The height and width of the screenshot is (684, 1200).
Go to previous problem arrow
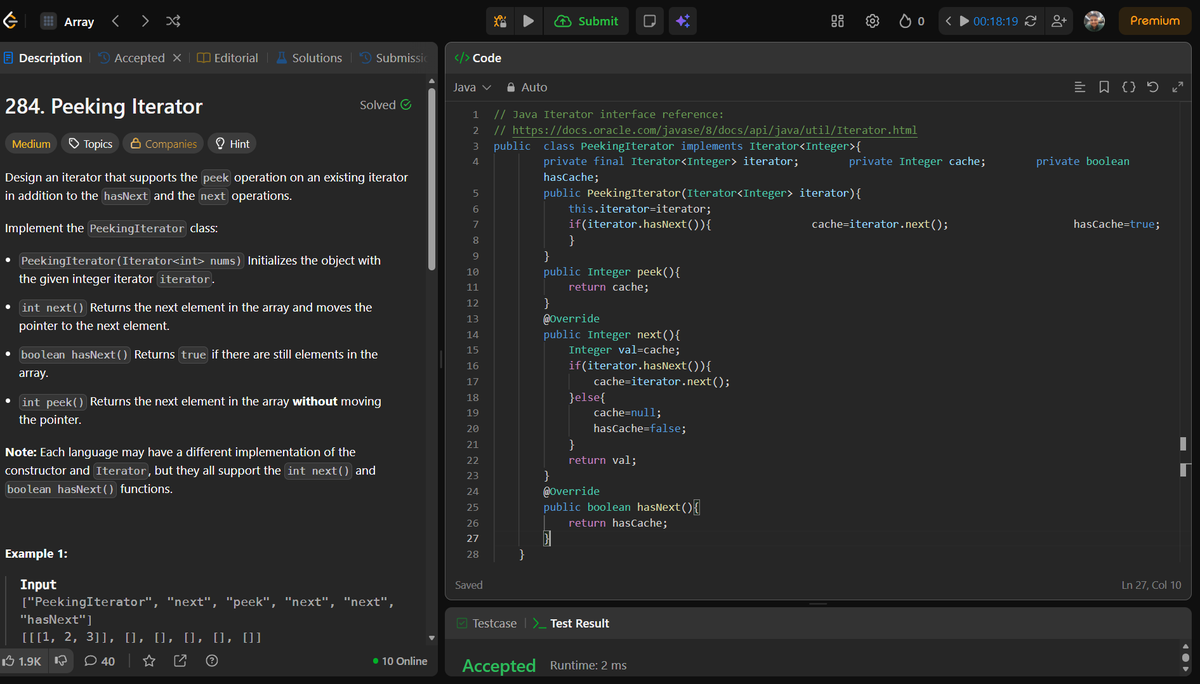[x=115, y=21]
